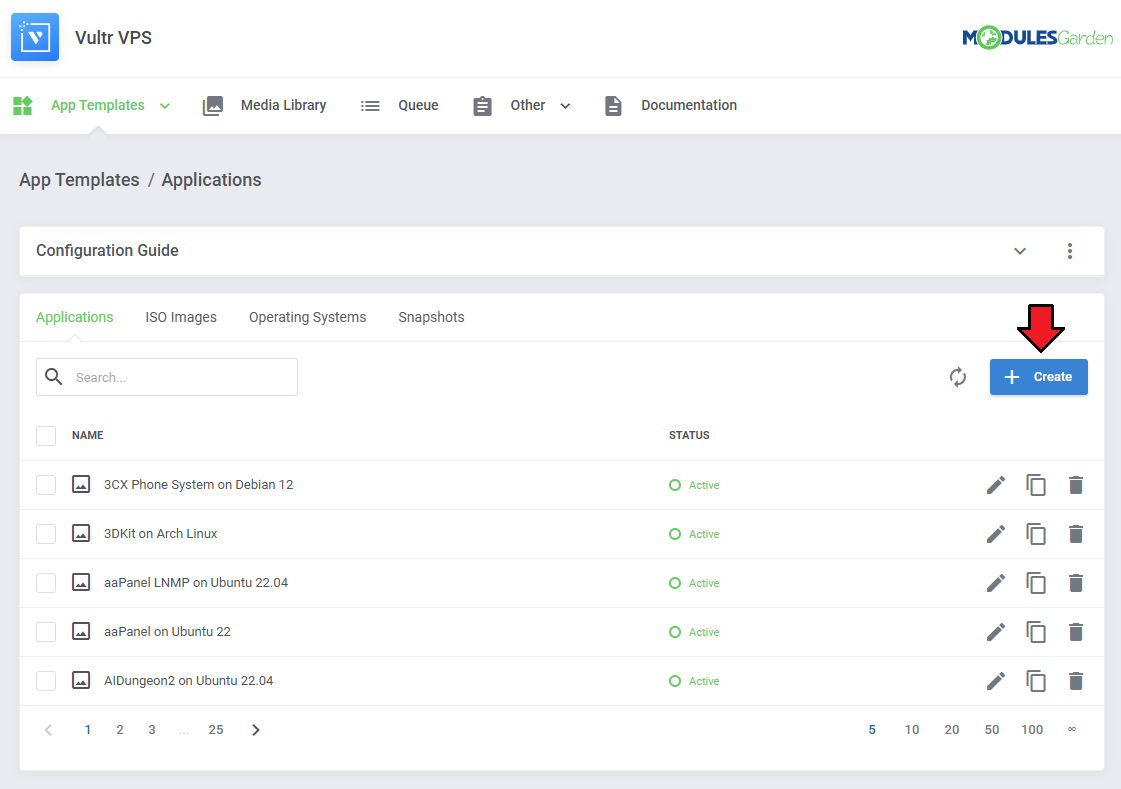The height and width of the screenshot is (789, 1121).
Task: Switch to the Operating Systems tab
Action: 307,317
